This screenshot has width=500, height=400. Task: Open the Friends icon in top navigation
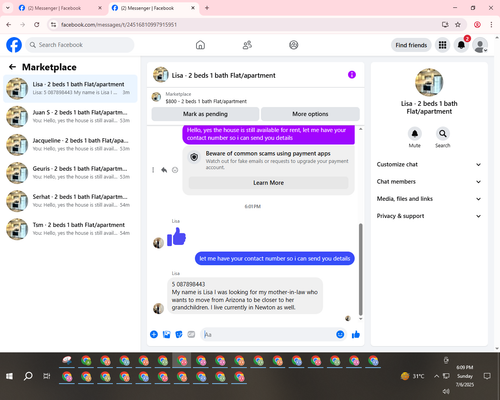coord(247,45)
